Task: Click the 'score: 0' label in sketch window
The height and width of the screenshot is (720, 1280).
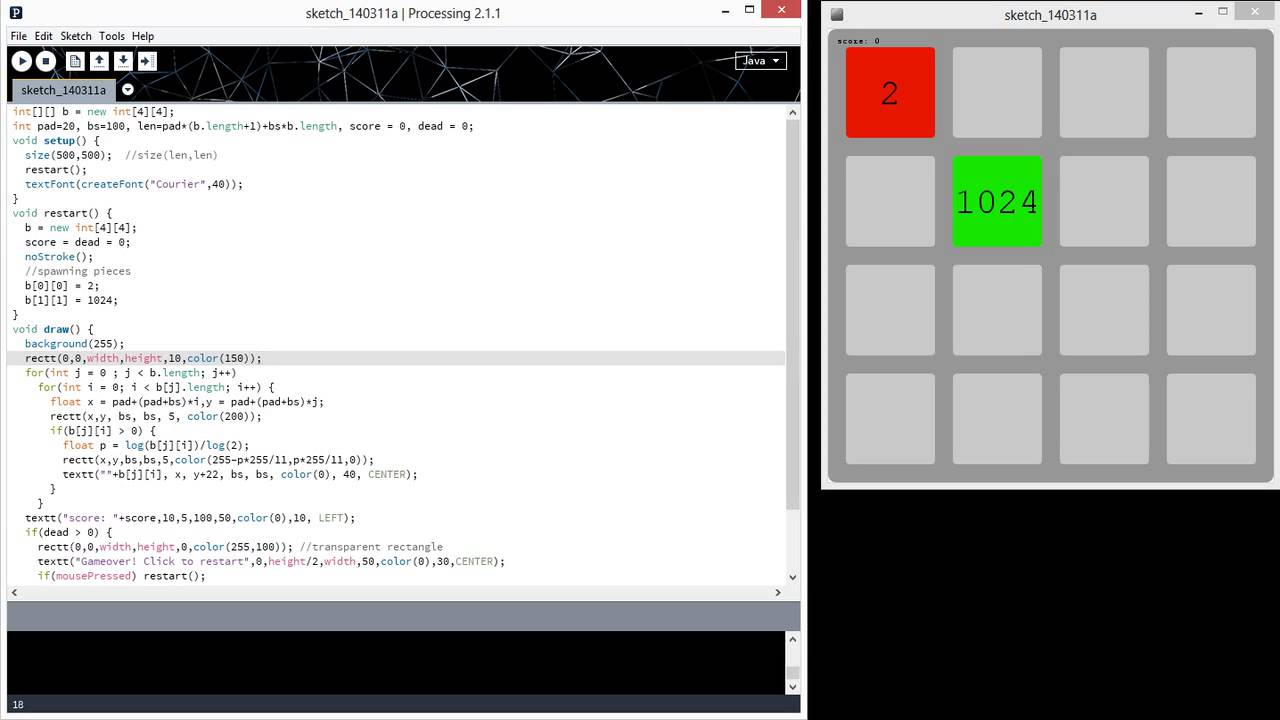Action: (859, 41)
